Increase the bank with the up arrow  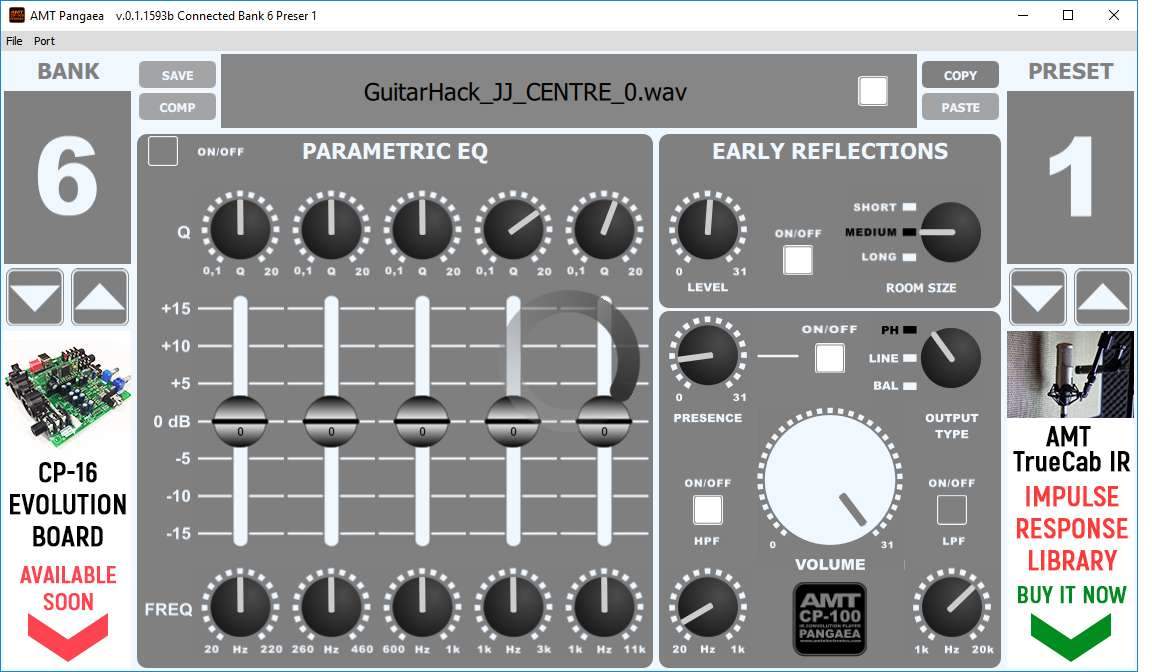click(x=100, y=297)
